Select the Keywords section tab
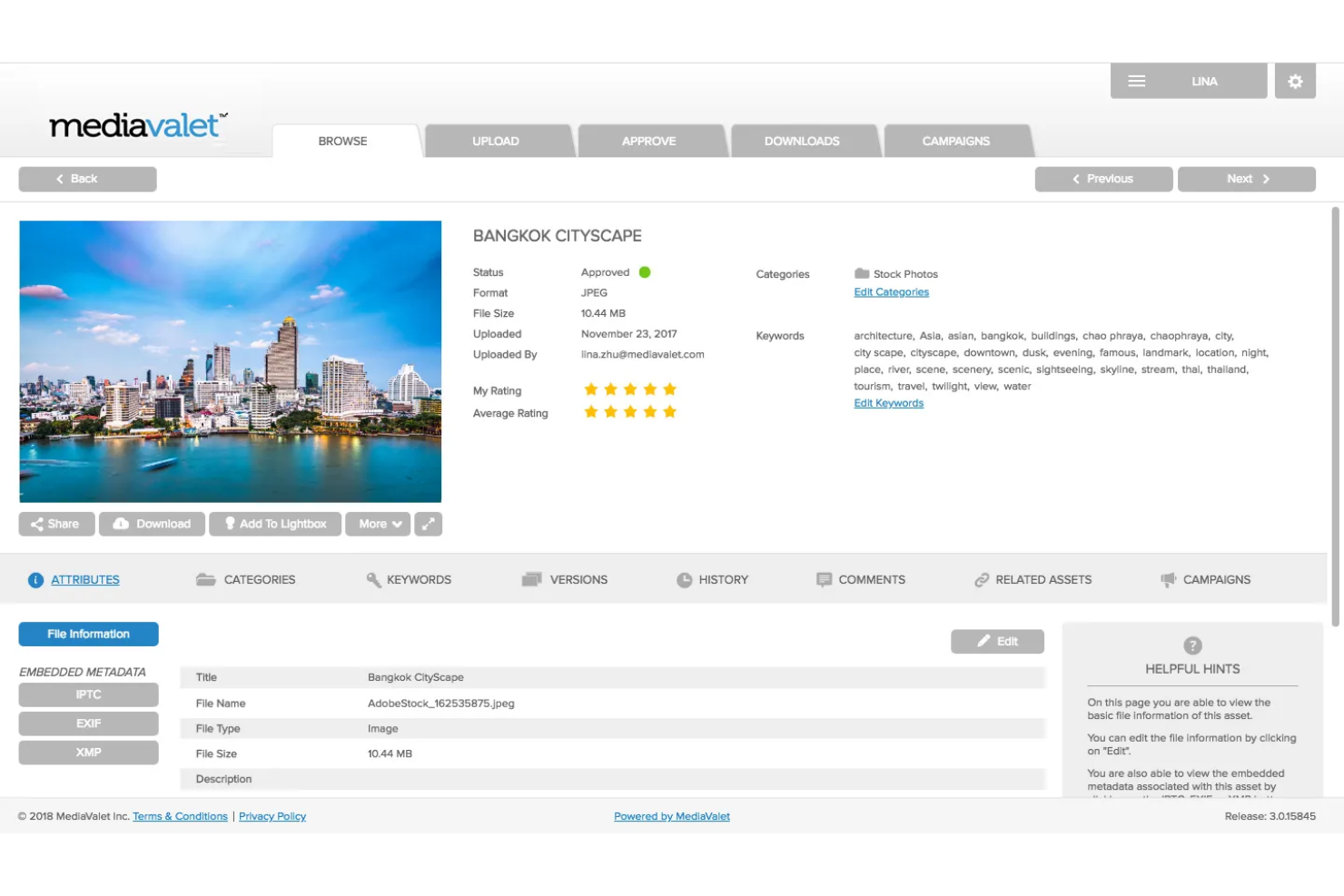 click(419, 580)
